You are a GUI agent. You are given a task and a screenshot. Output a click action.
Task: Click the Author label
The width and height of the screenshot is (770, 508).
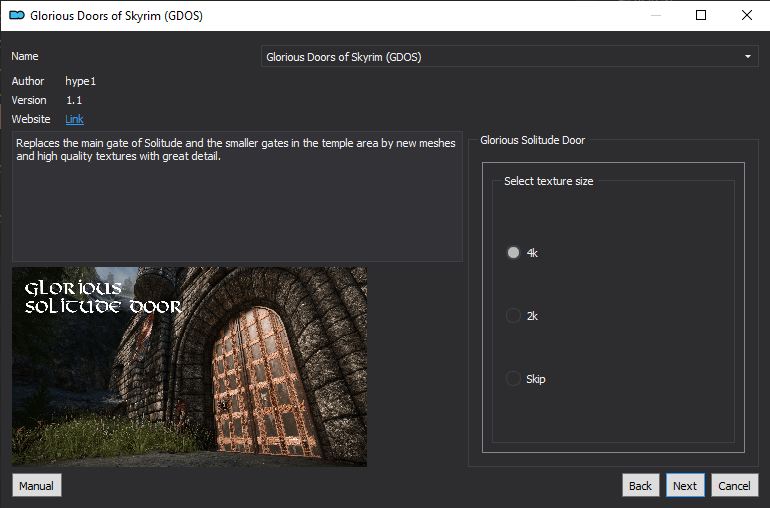(28, 81)
